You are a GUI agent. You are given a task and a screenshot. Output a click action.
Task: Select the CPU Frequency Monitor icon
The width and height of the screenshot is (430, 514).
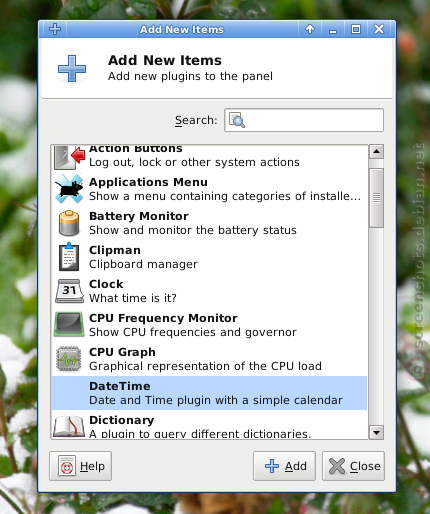click(x=69, y=324)
